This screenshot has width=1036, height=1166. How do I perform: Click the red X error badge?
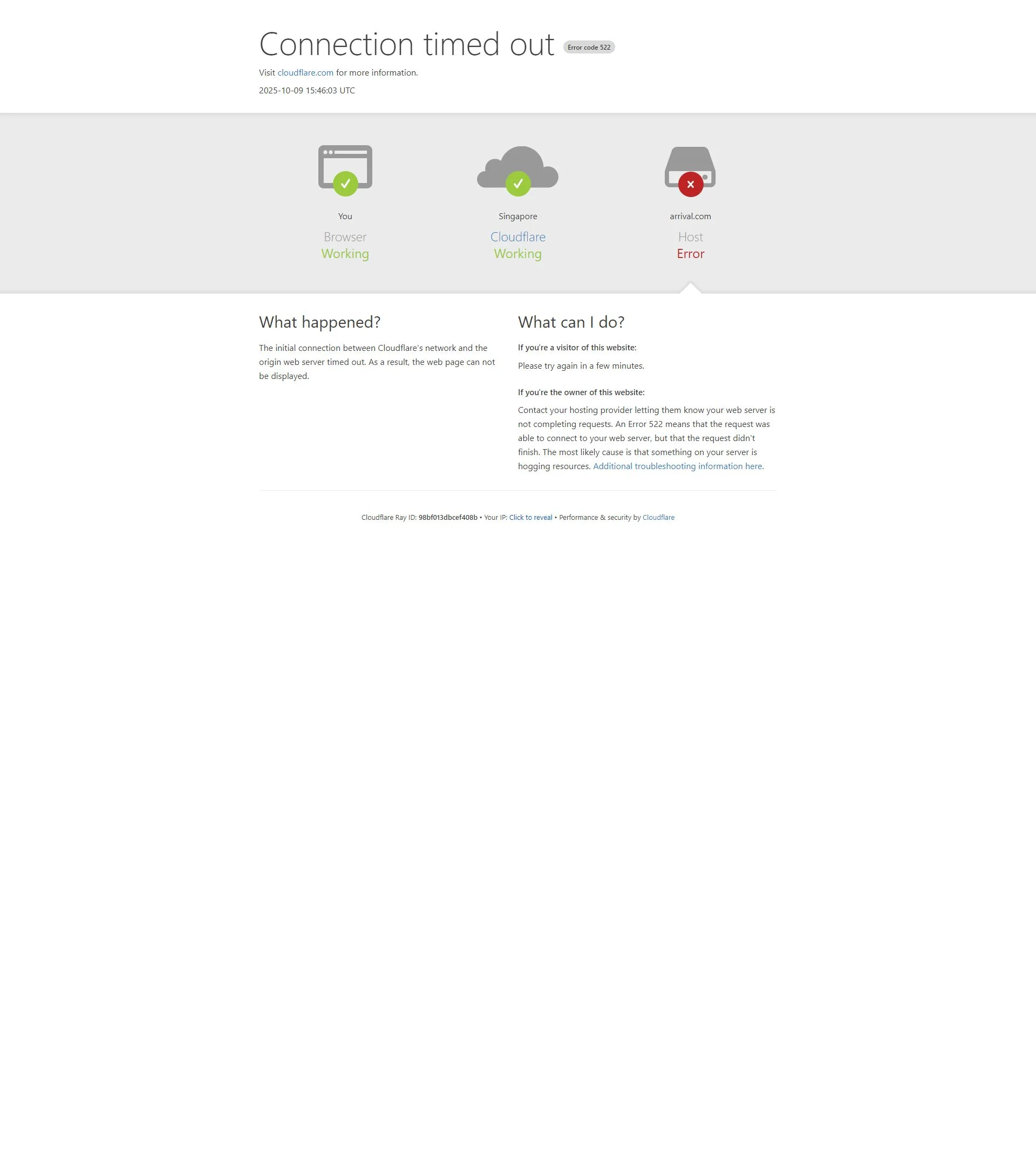(690, 184)
